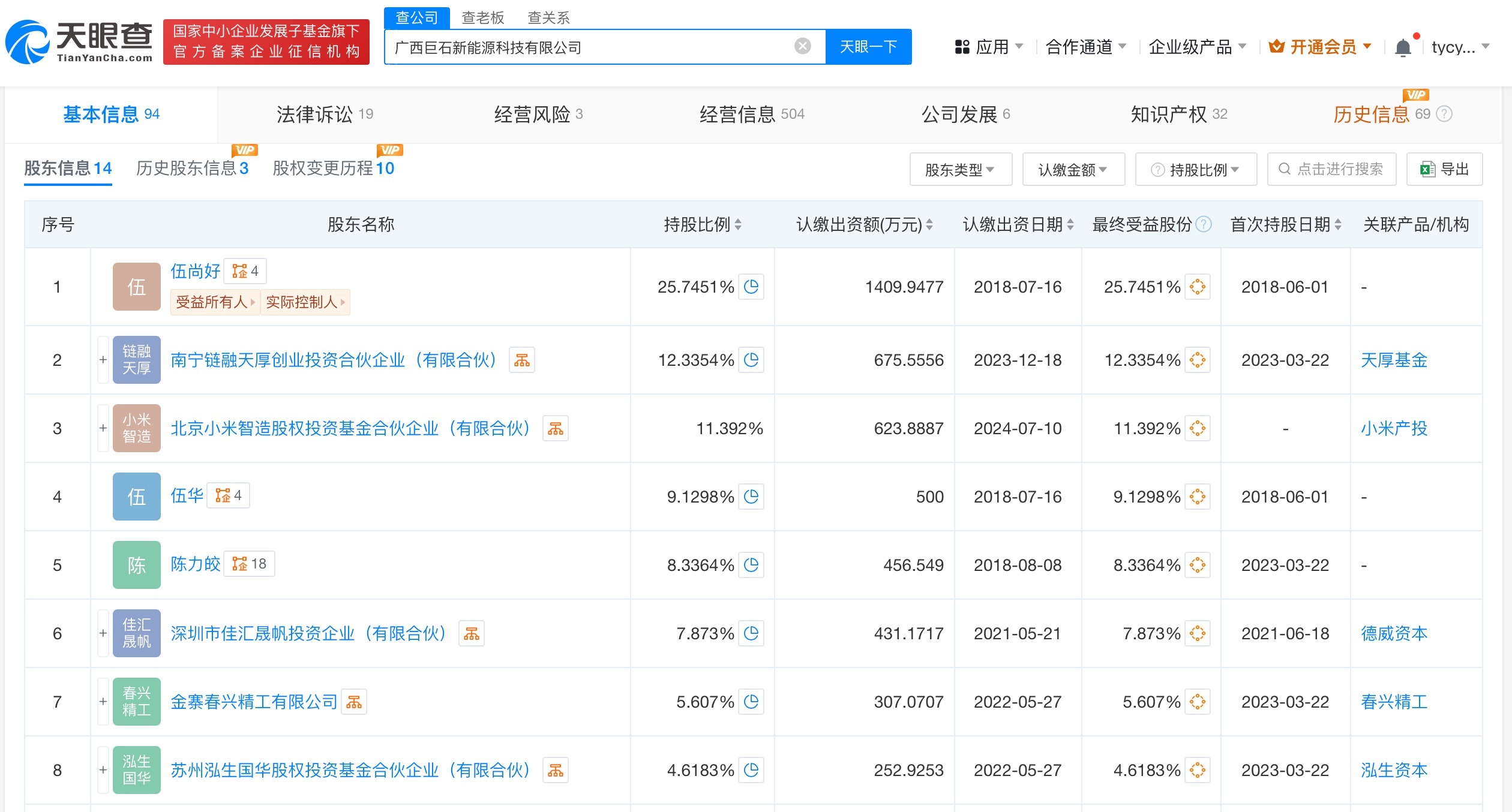Sort the table by 认缴出资额

pos(928,224)
